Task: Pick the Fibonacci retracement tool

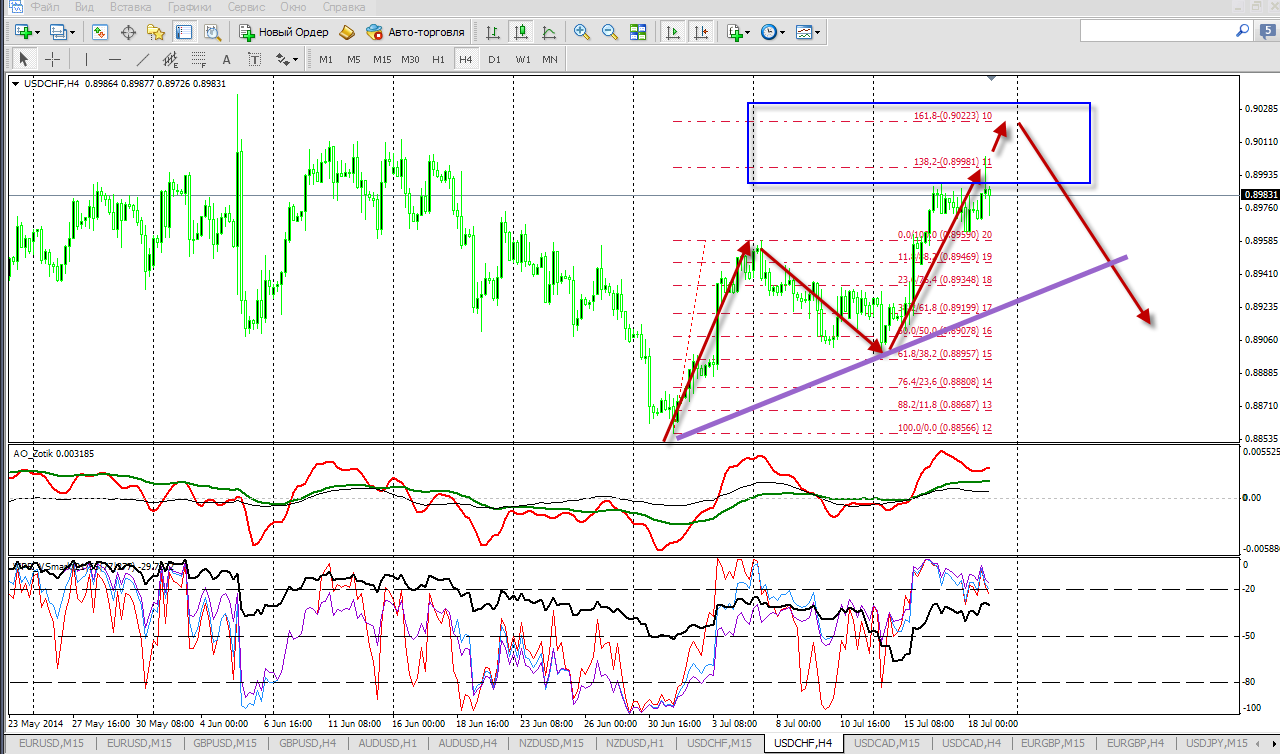Action: (x=199, y=59)
